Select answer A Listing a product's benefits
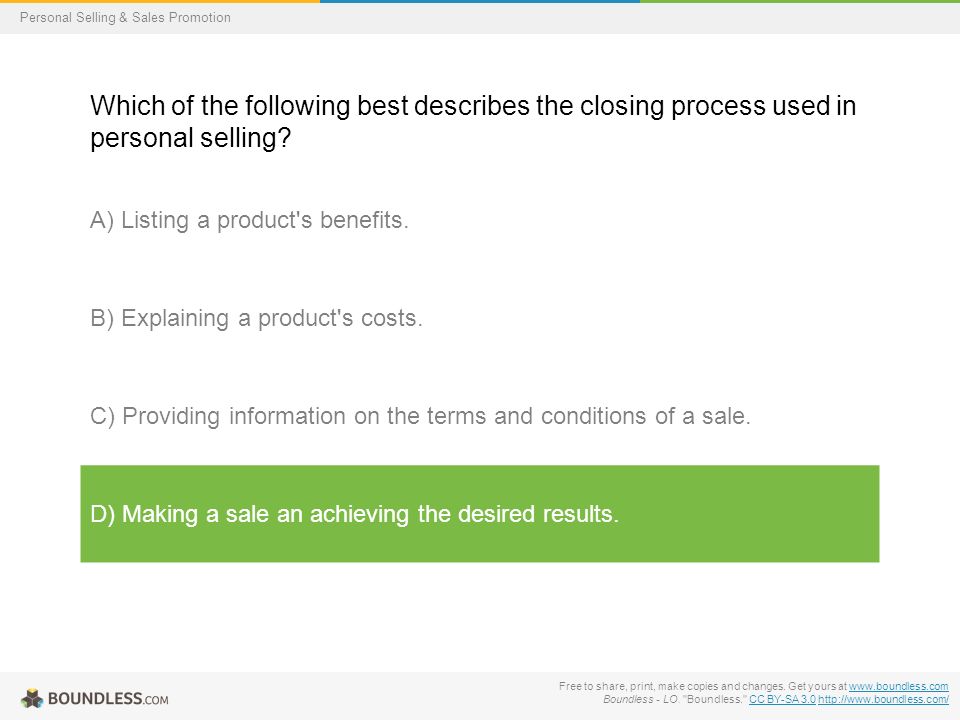The height and width of the screenshot is (720, 960). [x=249, y=220]
